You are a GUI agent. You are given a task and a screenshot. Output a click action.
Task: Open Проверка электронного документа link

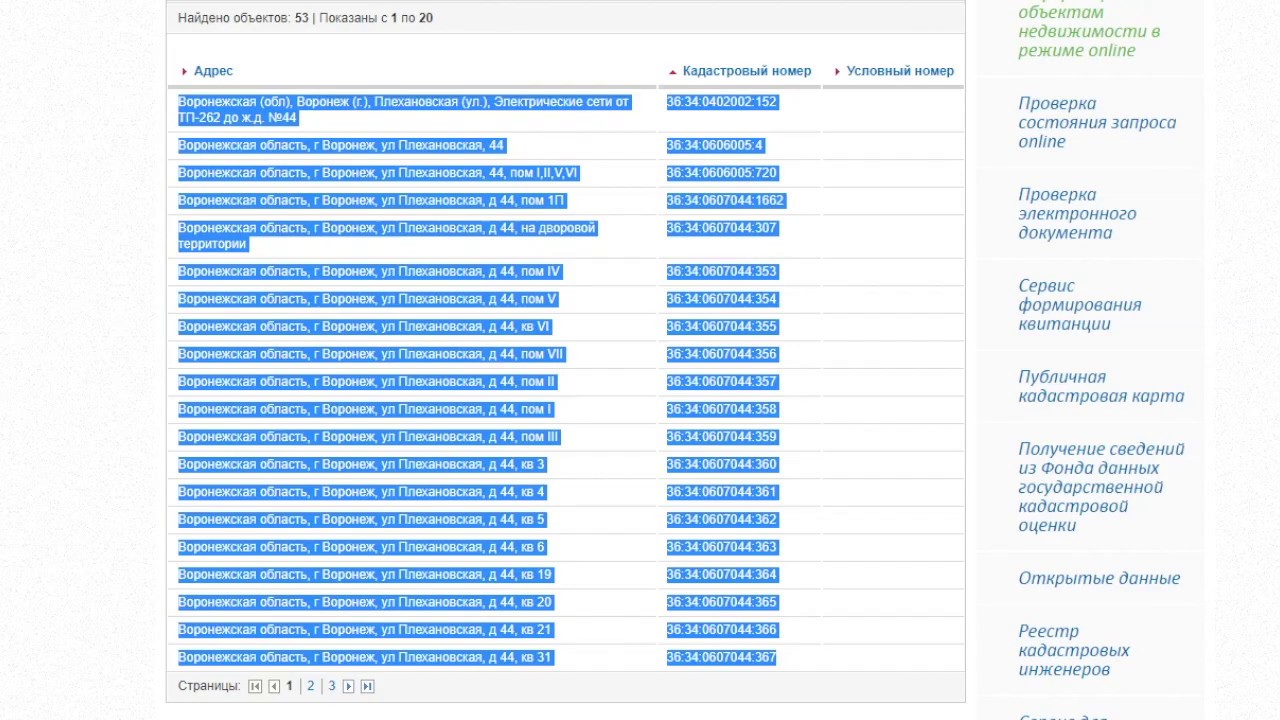coord(1077,213)
